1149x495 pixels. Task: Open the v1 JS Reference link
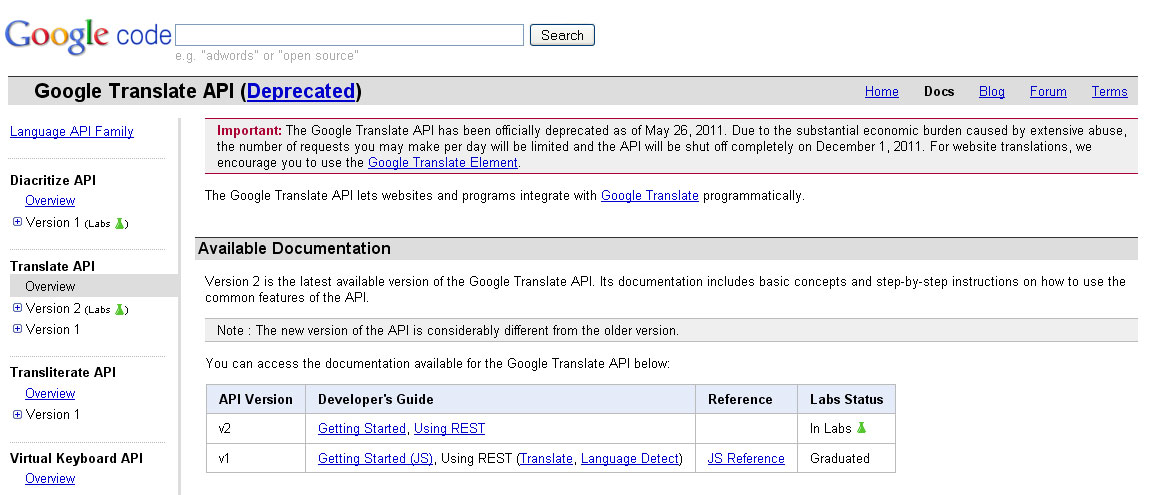pyautogui.click(x=746, y=458)
